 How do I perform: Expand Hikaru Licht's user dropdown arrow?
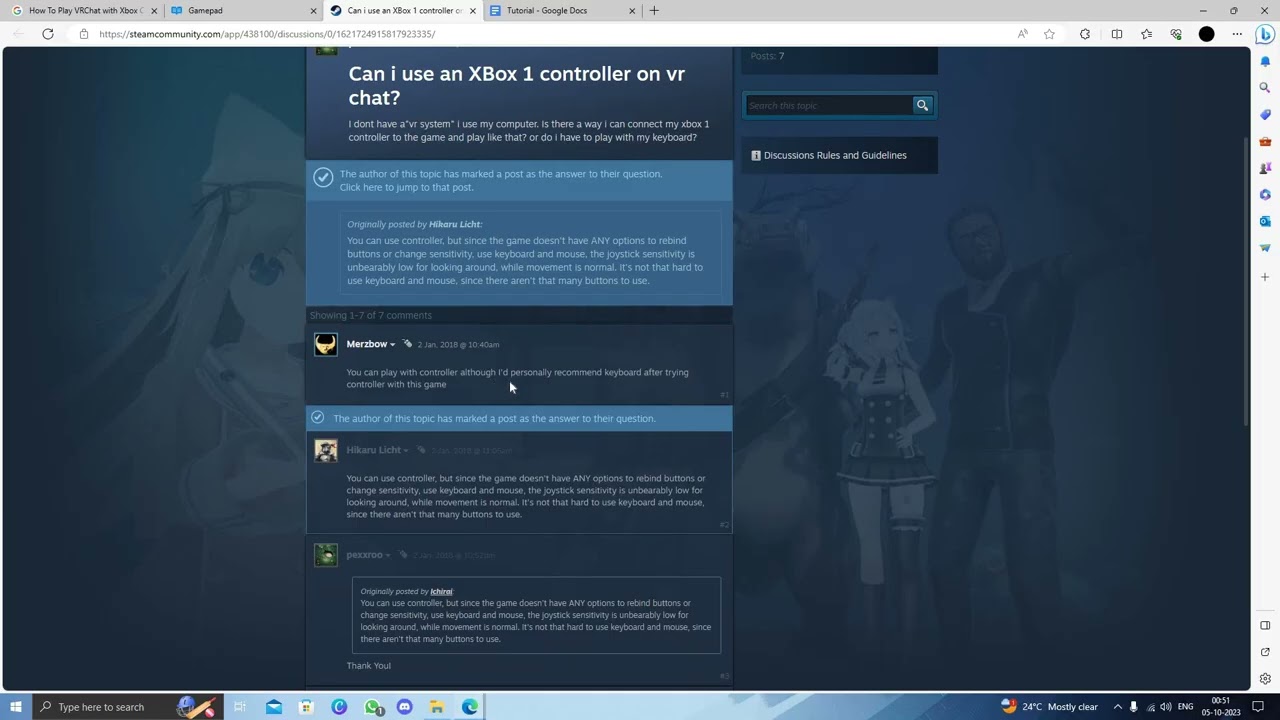click(406, 451)
